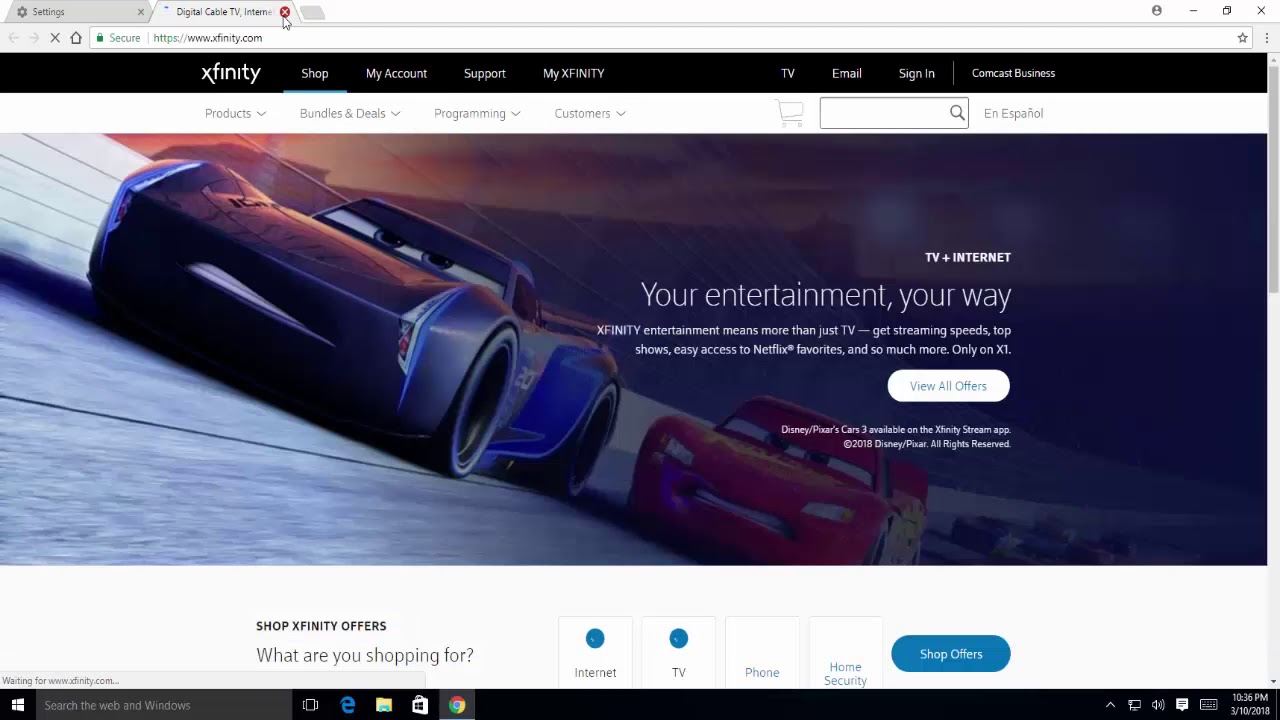Expand the Programming dropdown
The height and width of the screenshot is (720, 1280).
(x=477, y=113)
